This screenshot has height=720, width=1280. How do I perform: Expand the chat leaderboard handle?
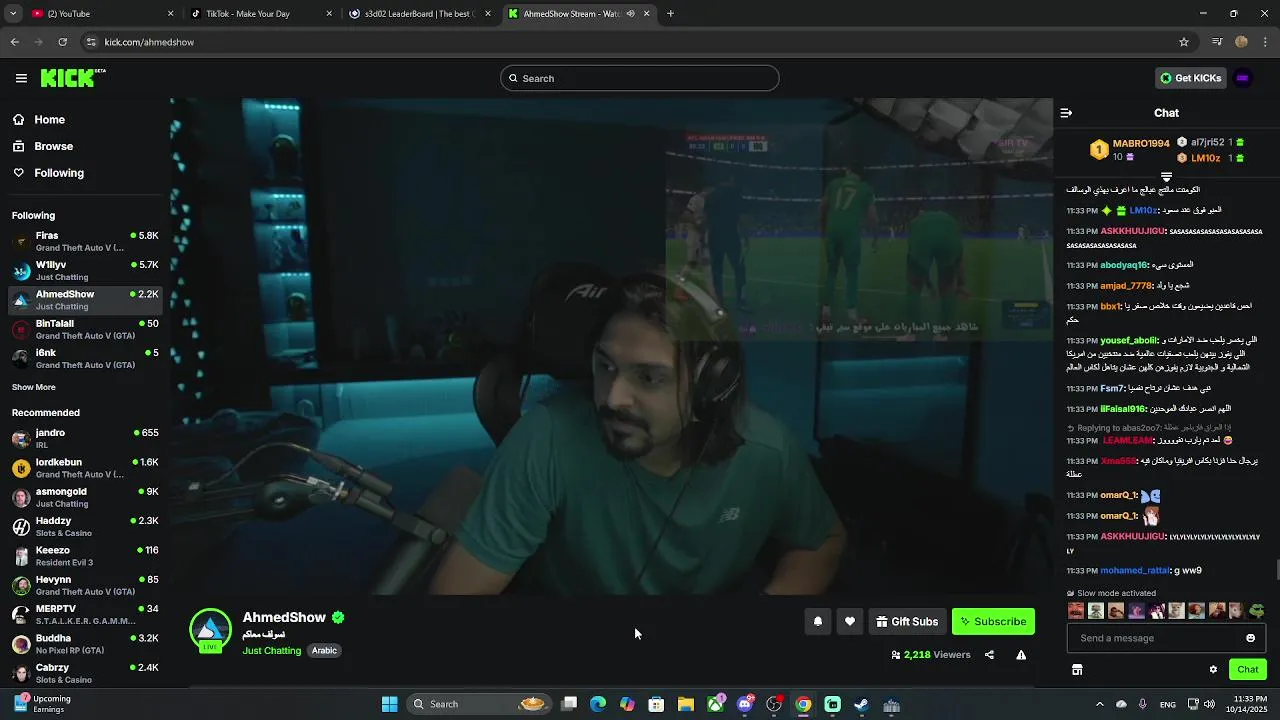point(1166,177)
